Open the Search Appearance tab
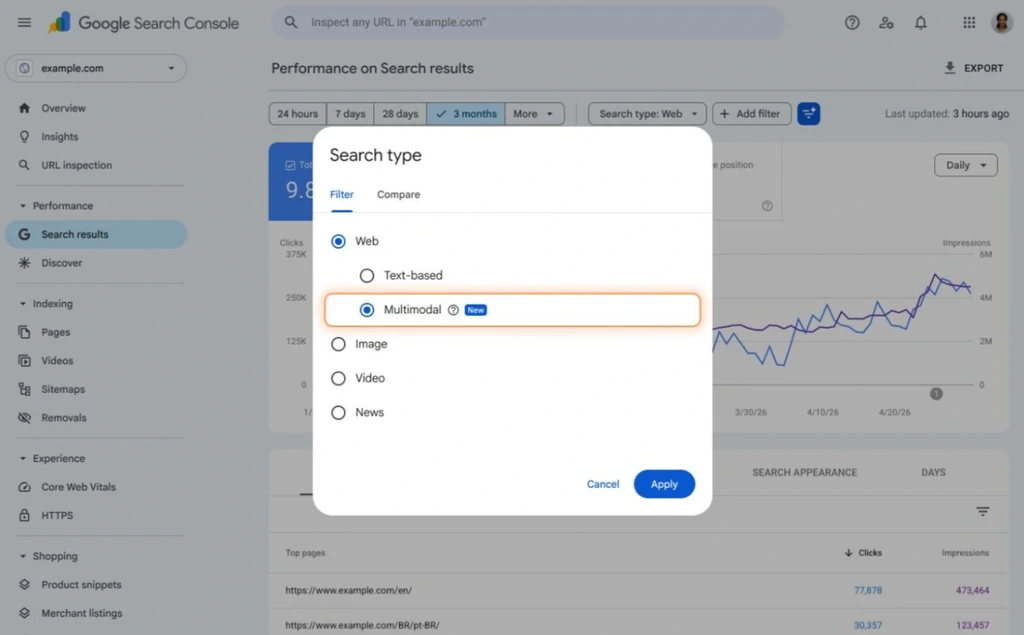 (805, 472)
